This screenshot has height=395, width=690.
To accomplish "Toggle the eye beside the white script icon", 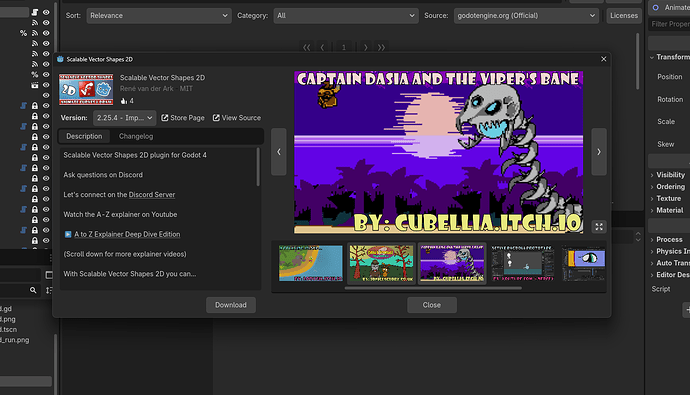I will [46, 12].
